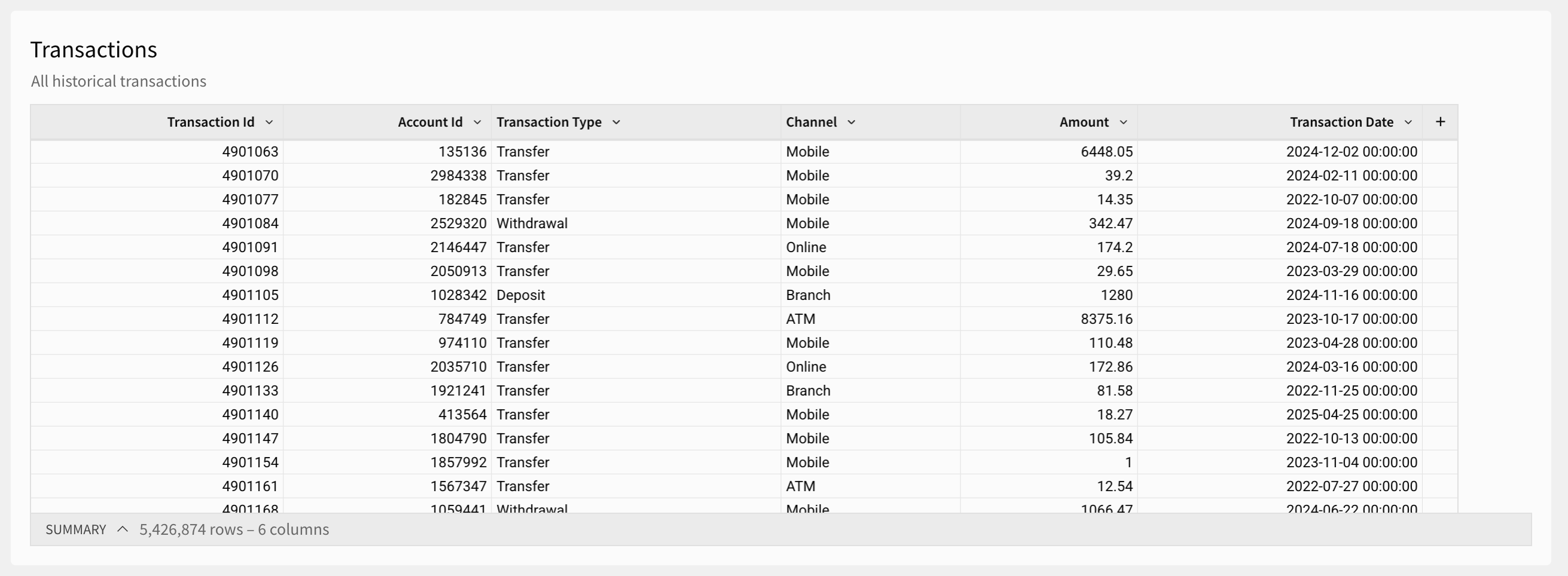Click the row count text in summary
Viewport: 1568px width, 576px height.
click(234, 530)
